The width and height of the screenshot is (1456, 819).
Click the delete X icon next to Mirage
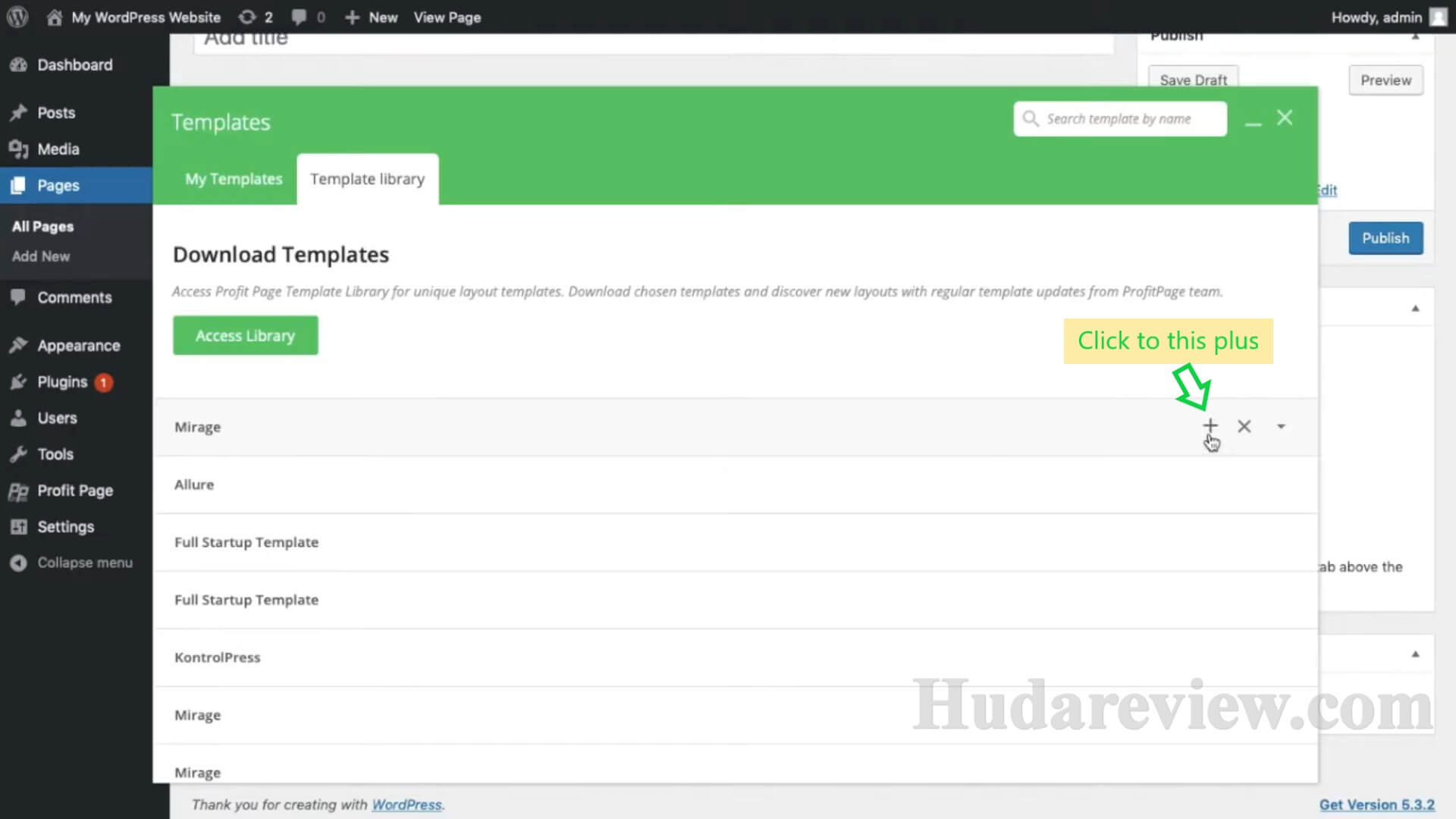click(x=1245, y=425)
